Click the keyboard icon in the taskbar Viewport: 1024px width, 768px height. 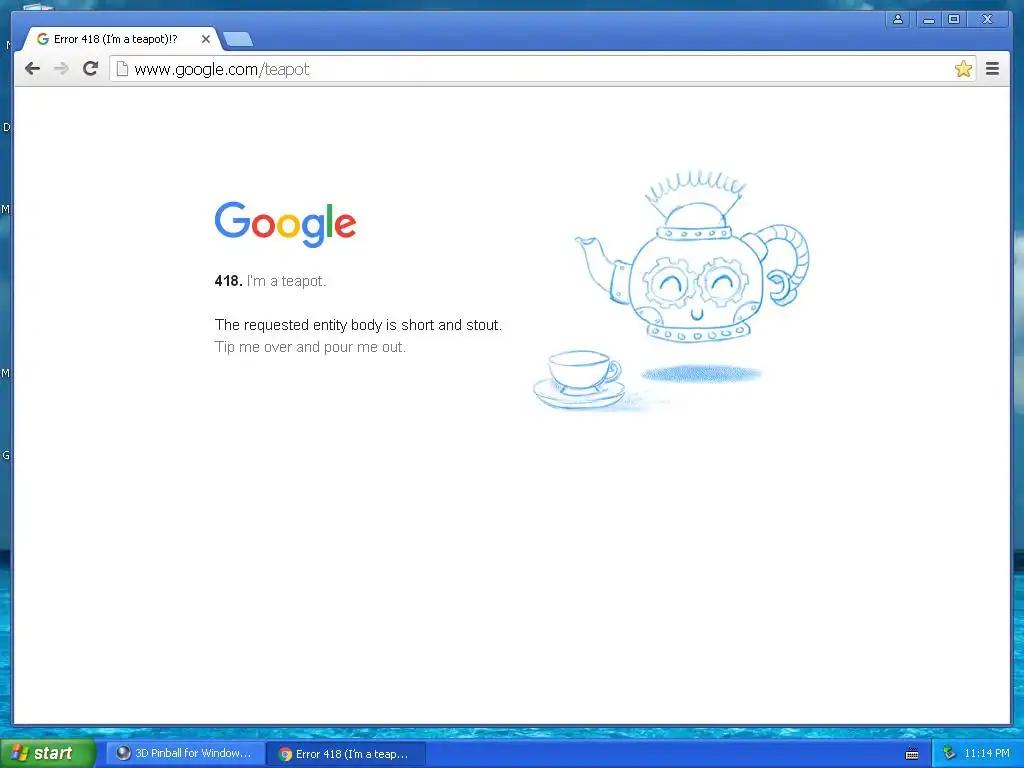[x=912, y=754]
